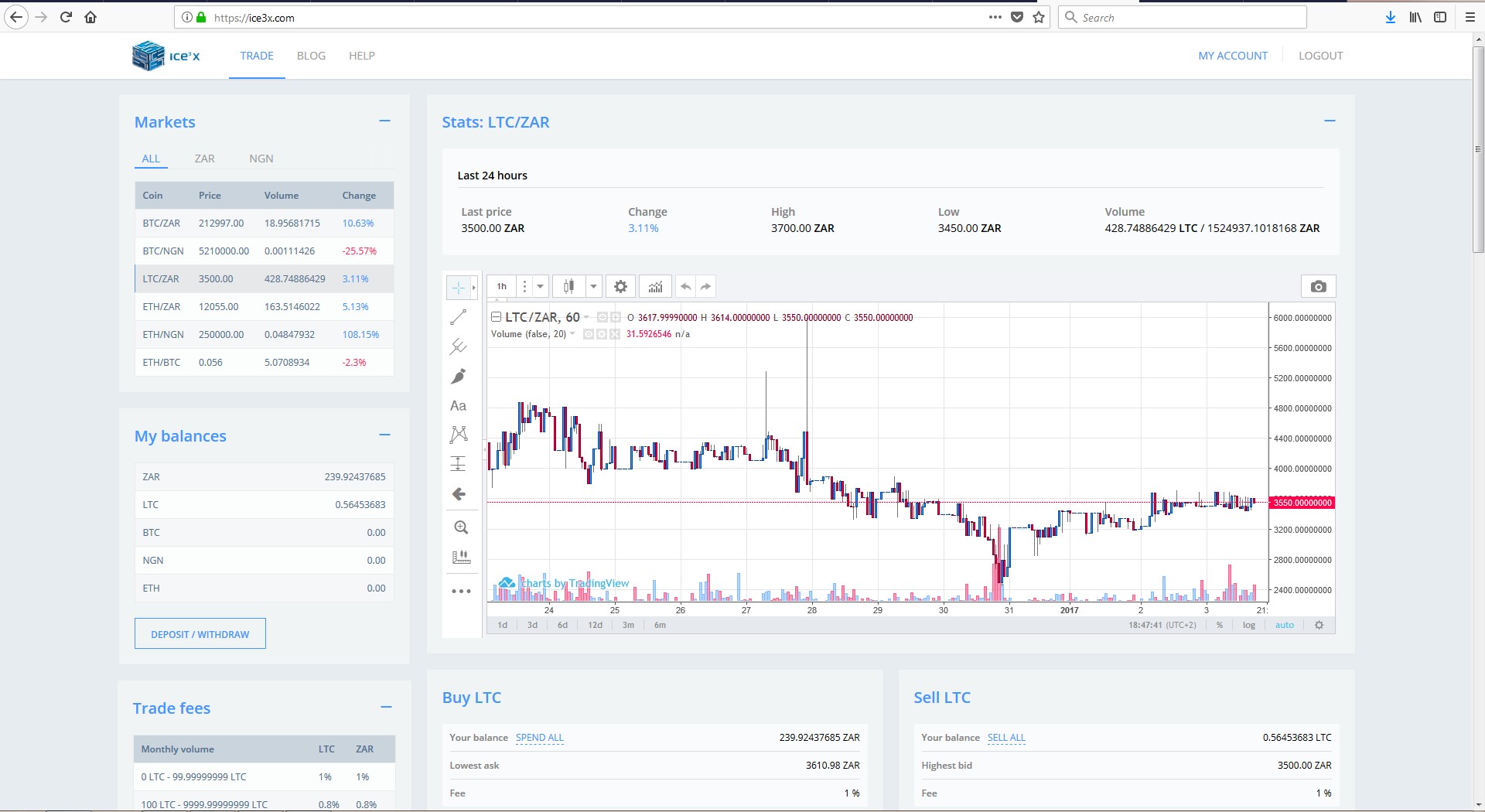Go to the browser home page
Screen dimensions: 1485x812
tap(90, 17)
